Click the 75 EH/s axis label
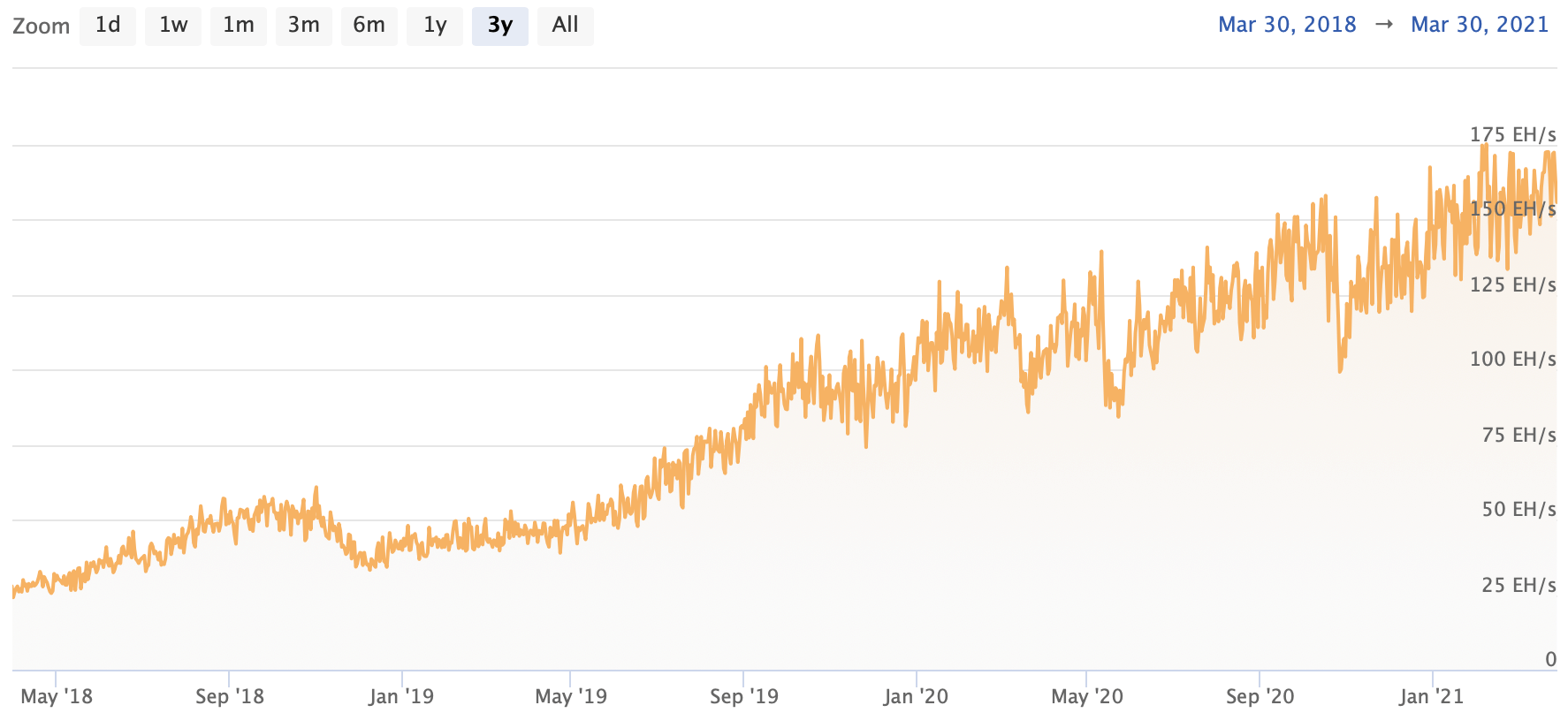 (x=1519, y=436)
